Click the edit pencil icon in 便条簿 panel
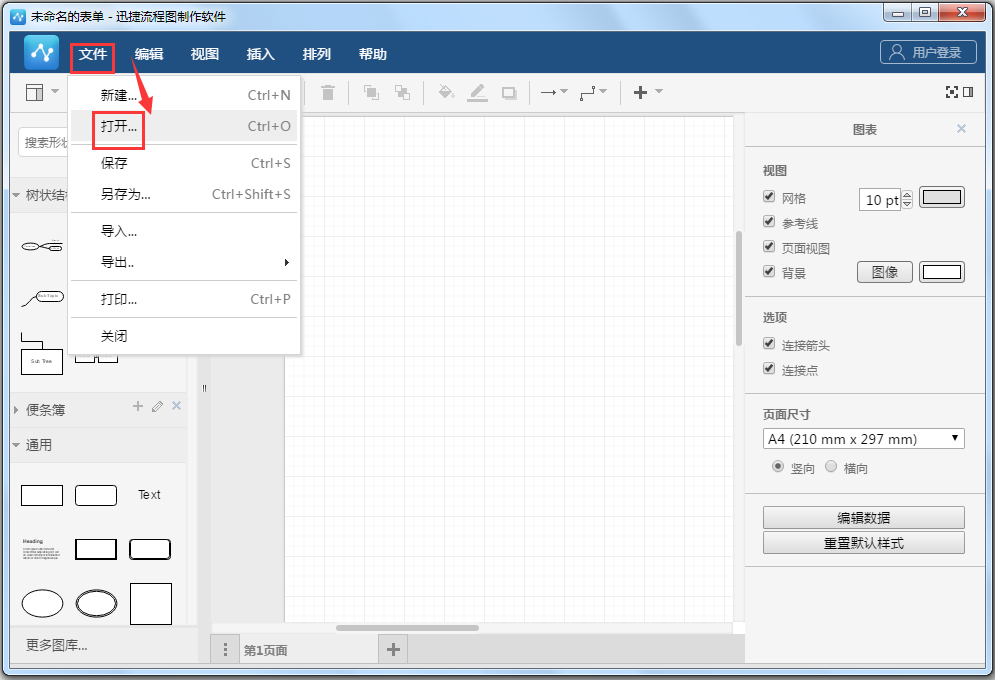The height and width of the screenshot is (680, 995). 157,407
